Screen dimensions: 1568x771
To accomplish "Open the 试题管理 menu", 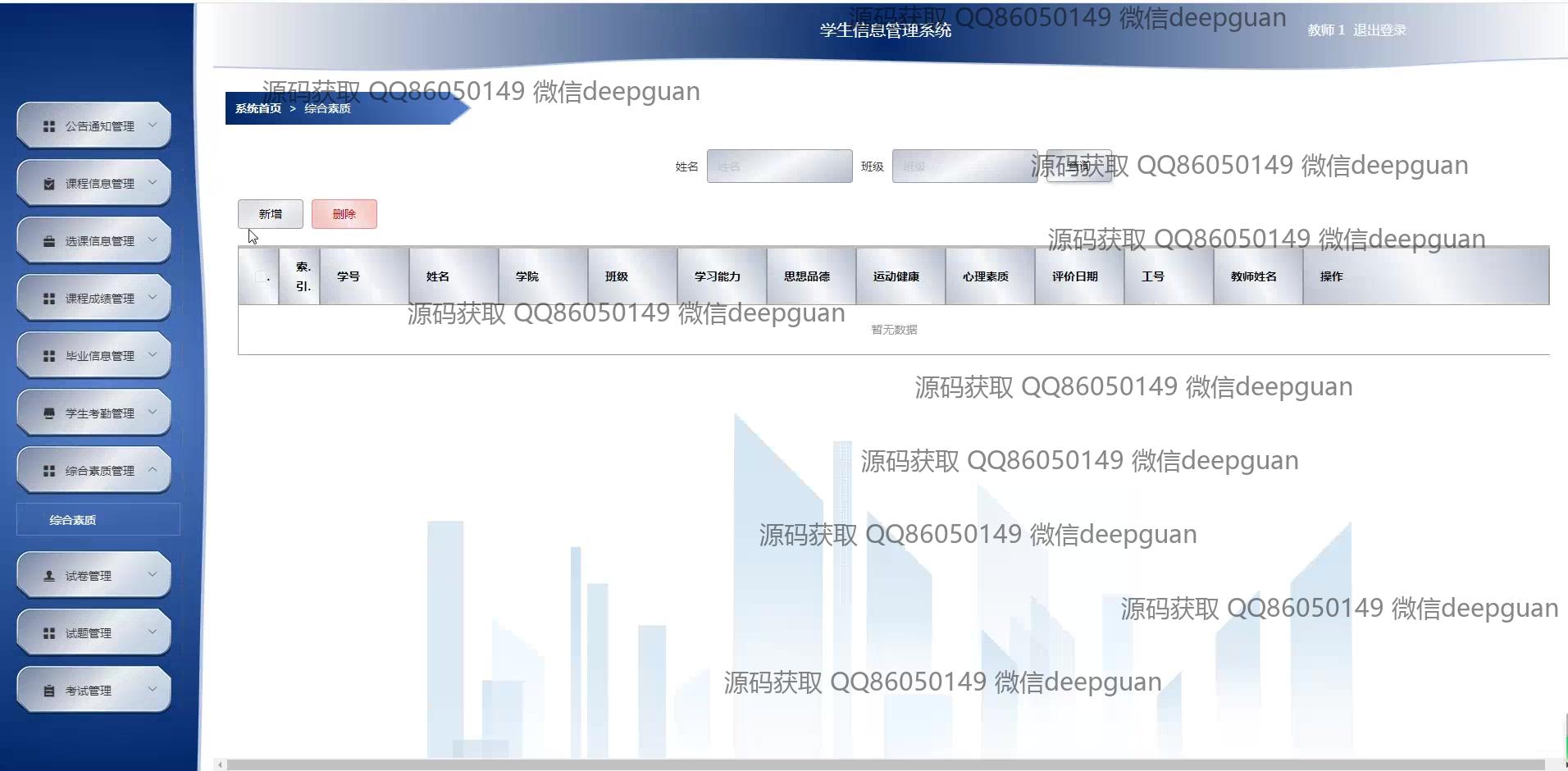I will coord(94,632).
